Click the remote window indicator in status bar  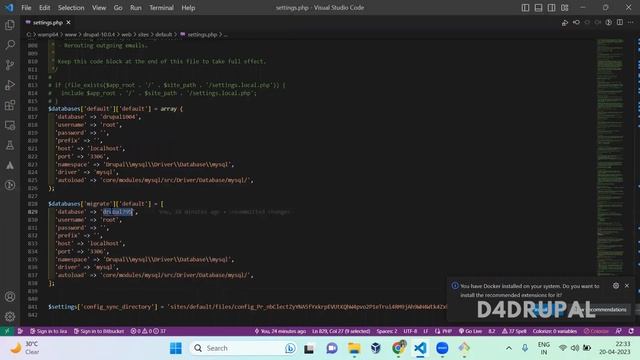point(7,331)
